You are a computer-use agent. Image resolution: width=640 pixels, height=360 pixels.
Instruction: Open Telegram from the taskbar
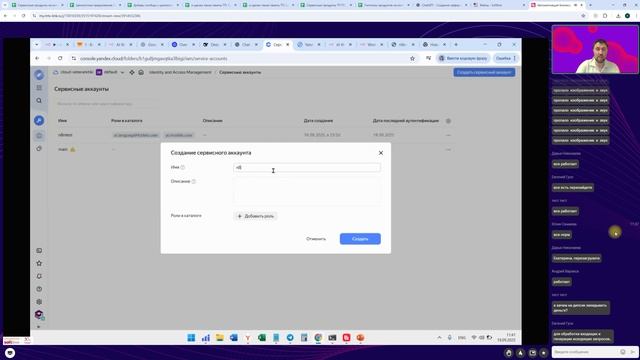coord(290,338)
